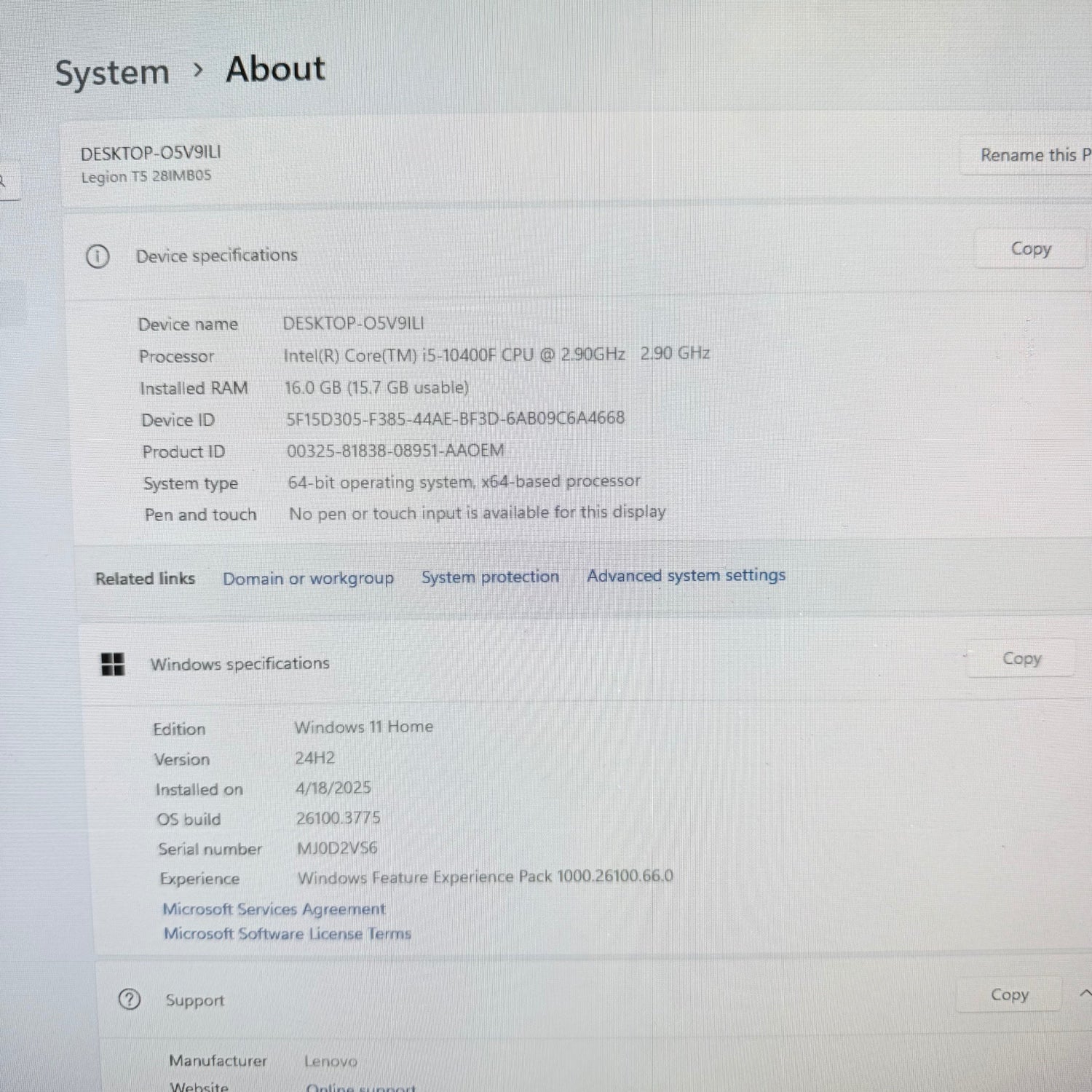Copy the device specifications

[x=1030, y=249]
